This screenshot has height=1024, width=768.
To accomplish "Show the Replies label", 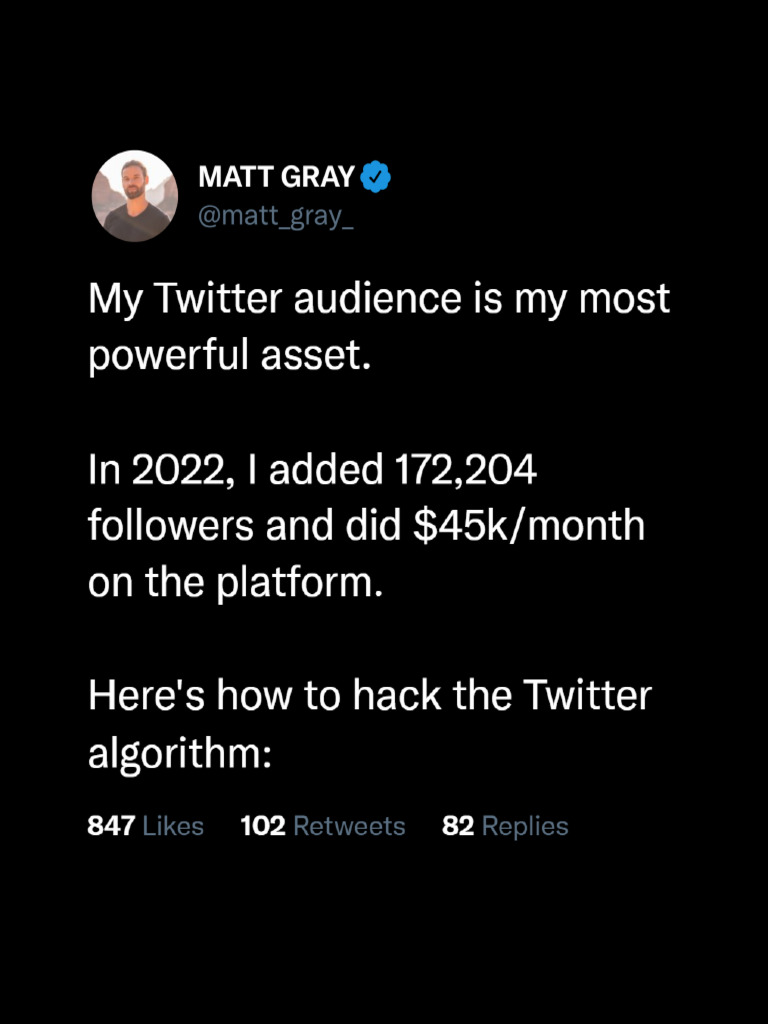I will pos(525,826).
